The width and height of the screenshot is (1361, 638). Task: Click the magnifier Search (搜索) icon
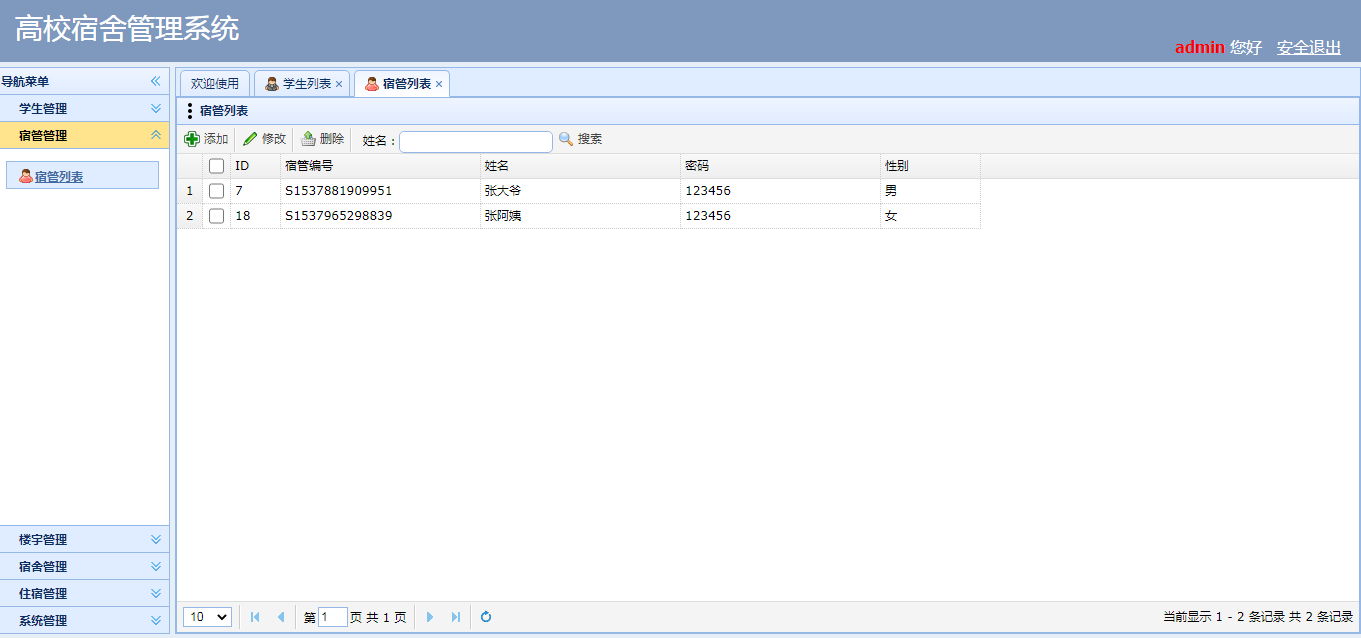[566, 139]
